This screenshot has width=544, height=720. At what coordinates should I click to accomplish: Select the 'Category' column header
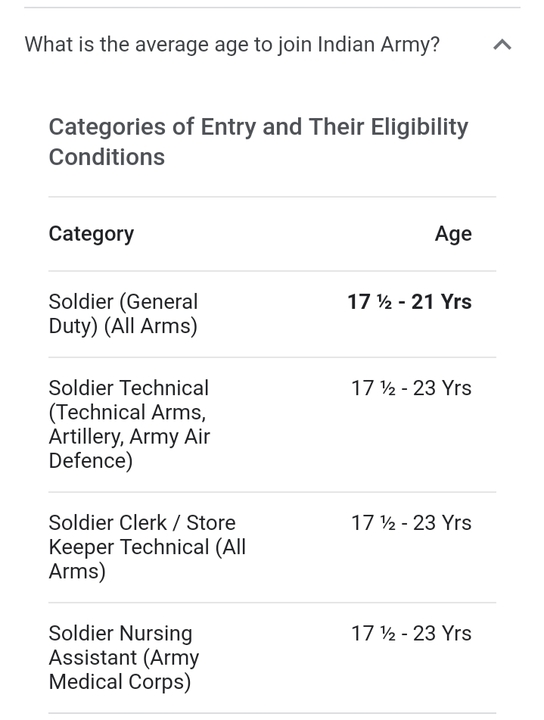click(91, 234)
